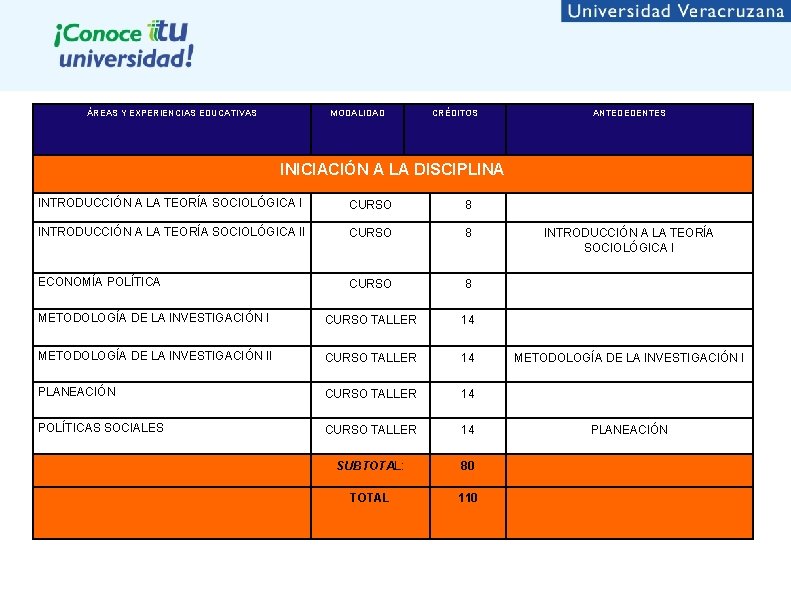791x612 pixels.
Task: Select the CRÉDITOS column header
Action: [x=455, y=113]
